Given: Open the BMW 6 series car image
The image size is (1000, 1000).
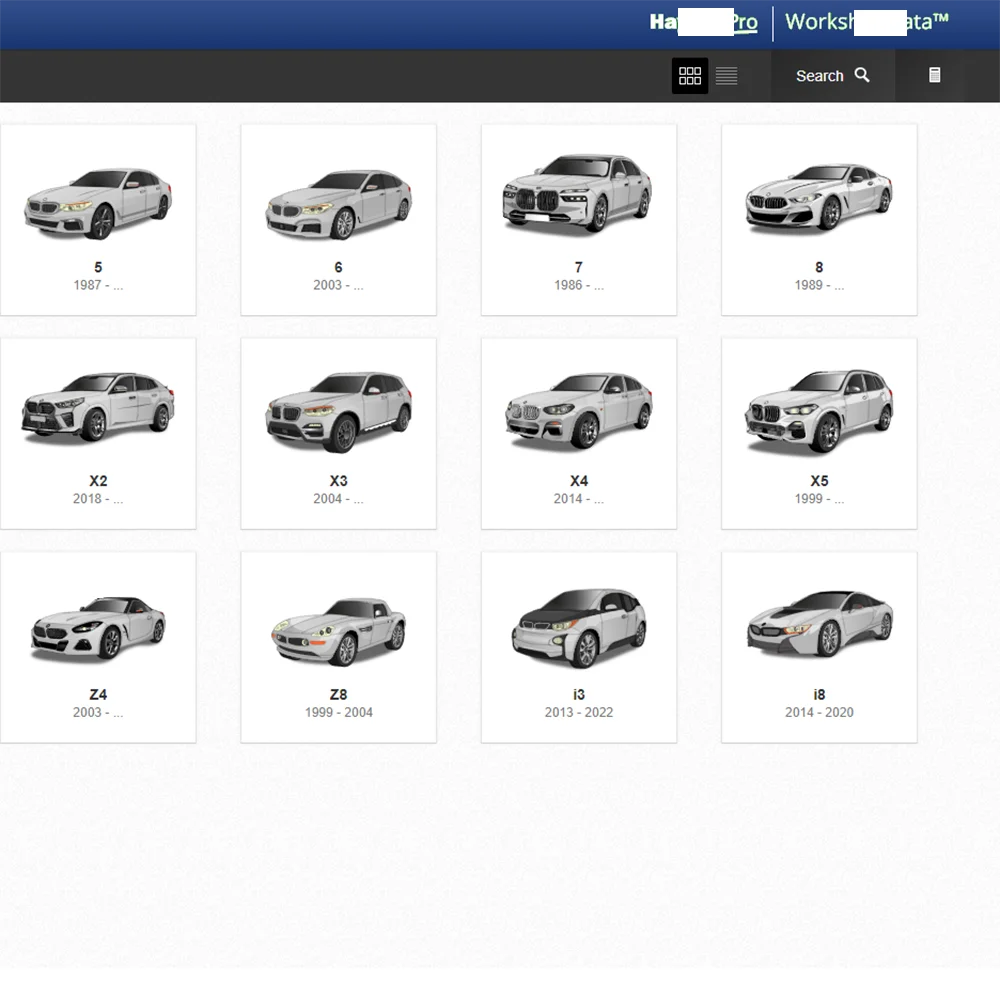Looking at the screenshot, I should pos(339,203).
